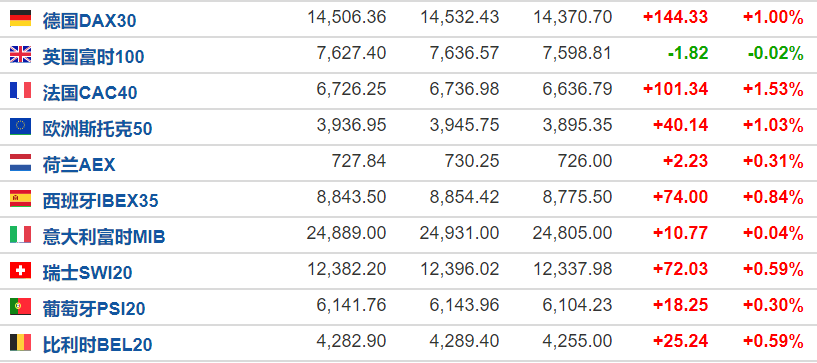
Task: Open the 法国CAC40 index link
Action: click(90, 93)
